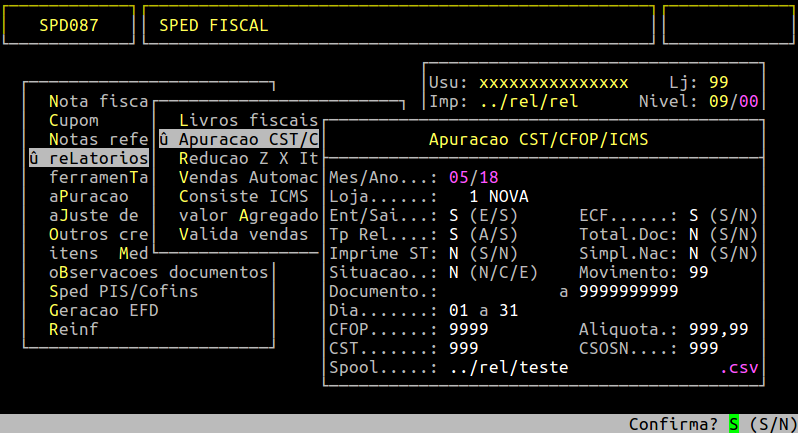Viewport: 798px width, 433px height.
Task: Toggle the ECF S/N value
Action: pyautogui.click(x=694, y=215)
